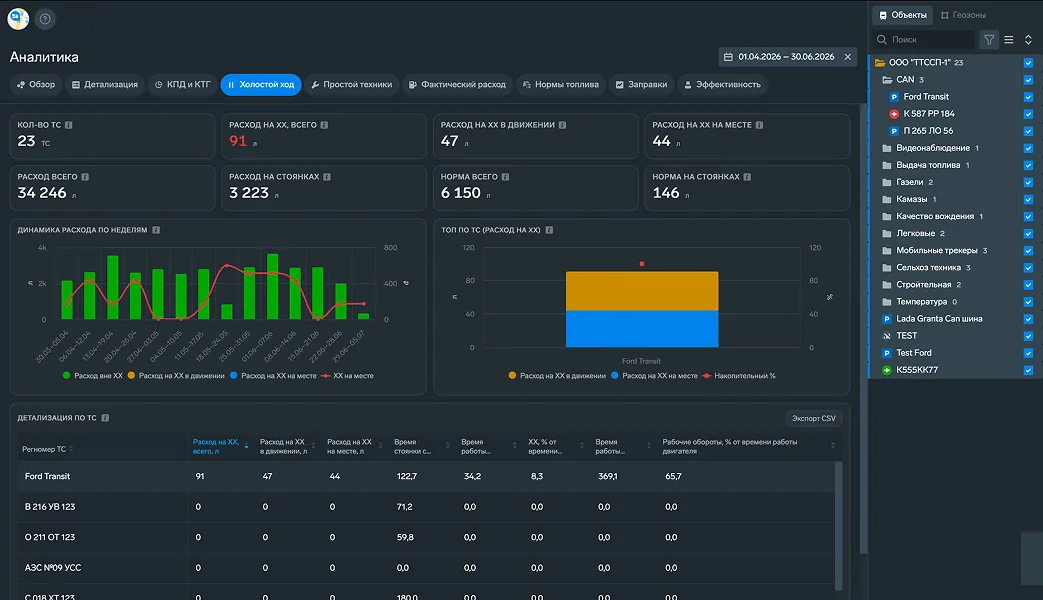The image size is (1043, 600).
Task: Toggle checkbox for Сельхоз техника
Action: tap(1028, 267)
